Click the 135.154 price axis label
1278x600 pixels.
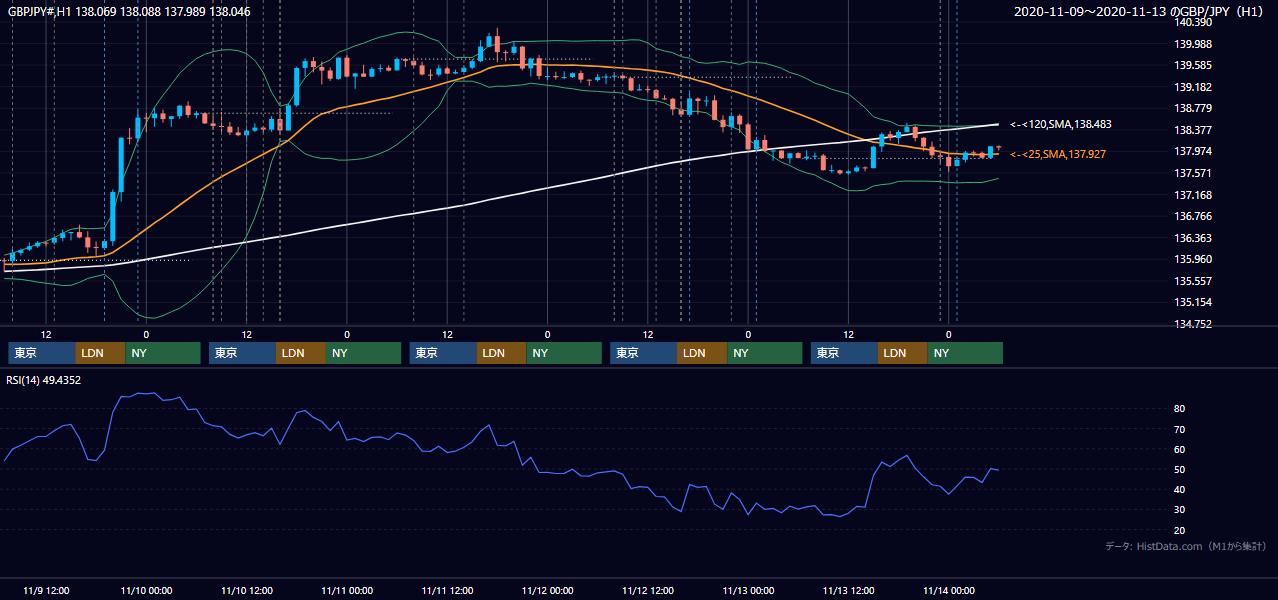tap(1193, 302)
